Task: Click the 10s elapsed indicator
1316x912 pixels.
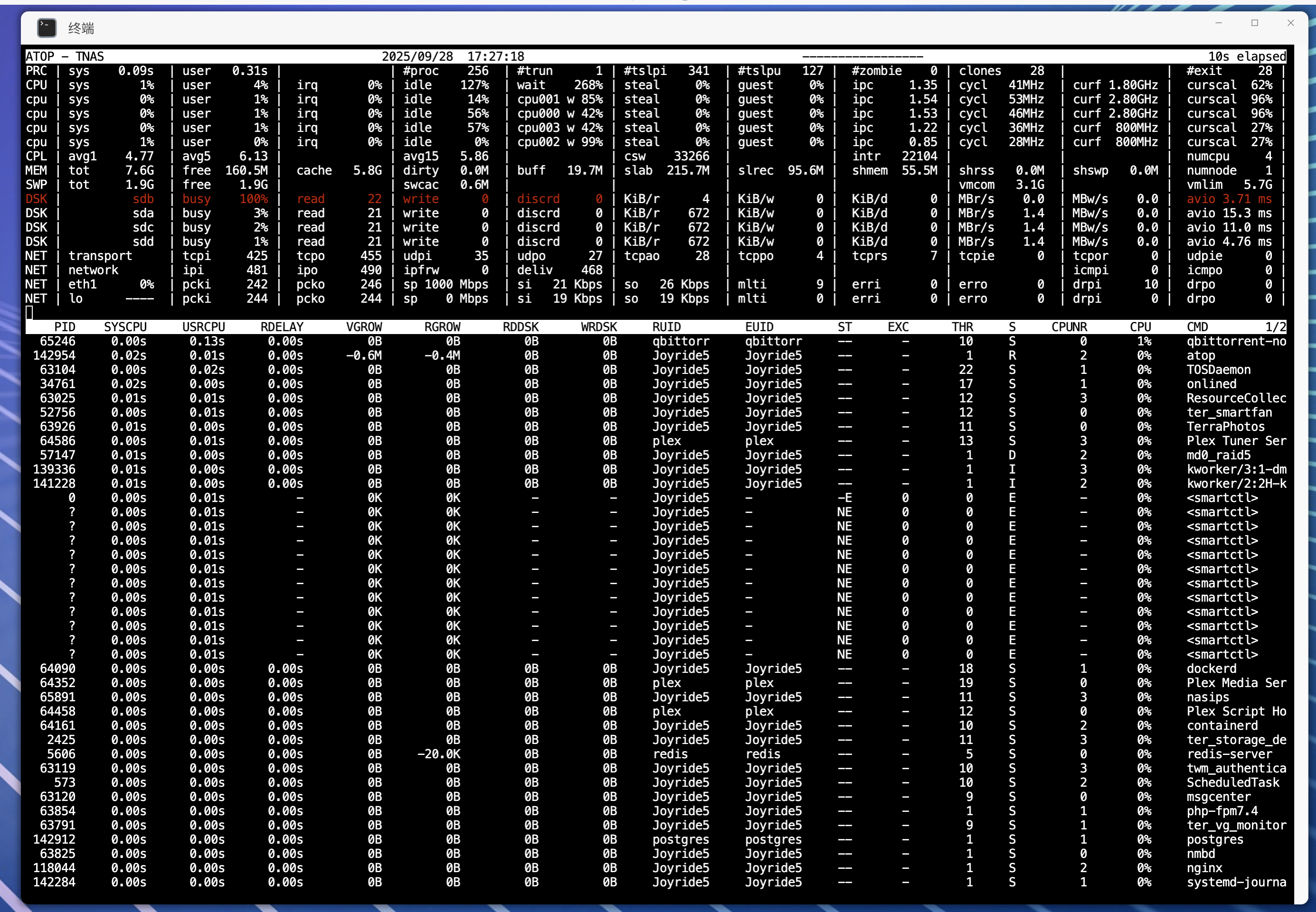Action: coord(1246,56)
